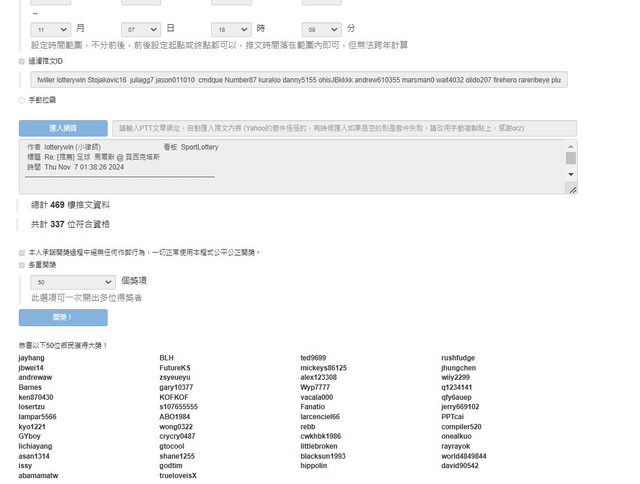Toggle the 多重開獎 checkbox

point(22,265)
